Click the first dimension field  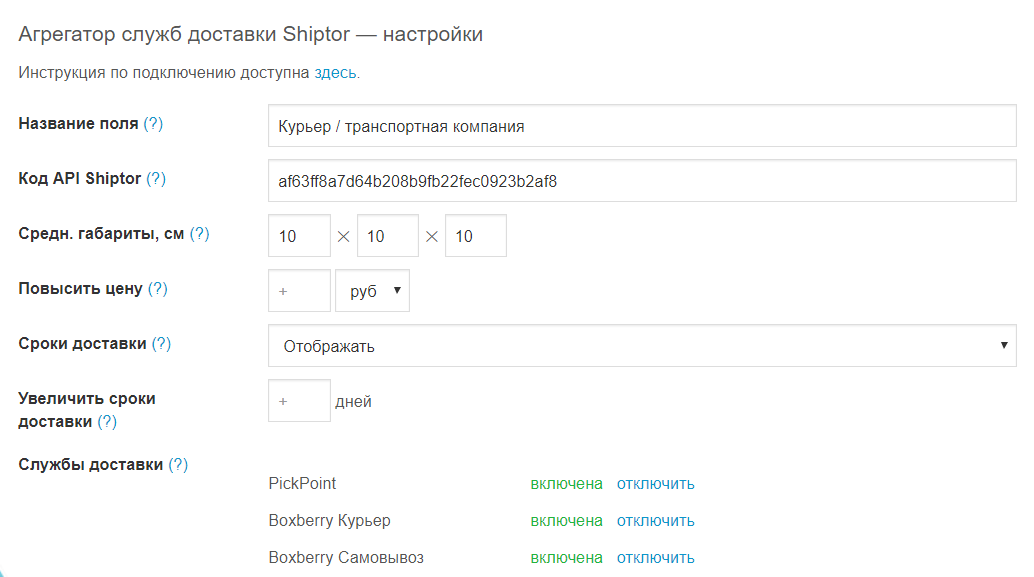299,235
